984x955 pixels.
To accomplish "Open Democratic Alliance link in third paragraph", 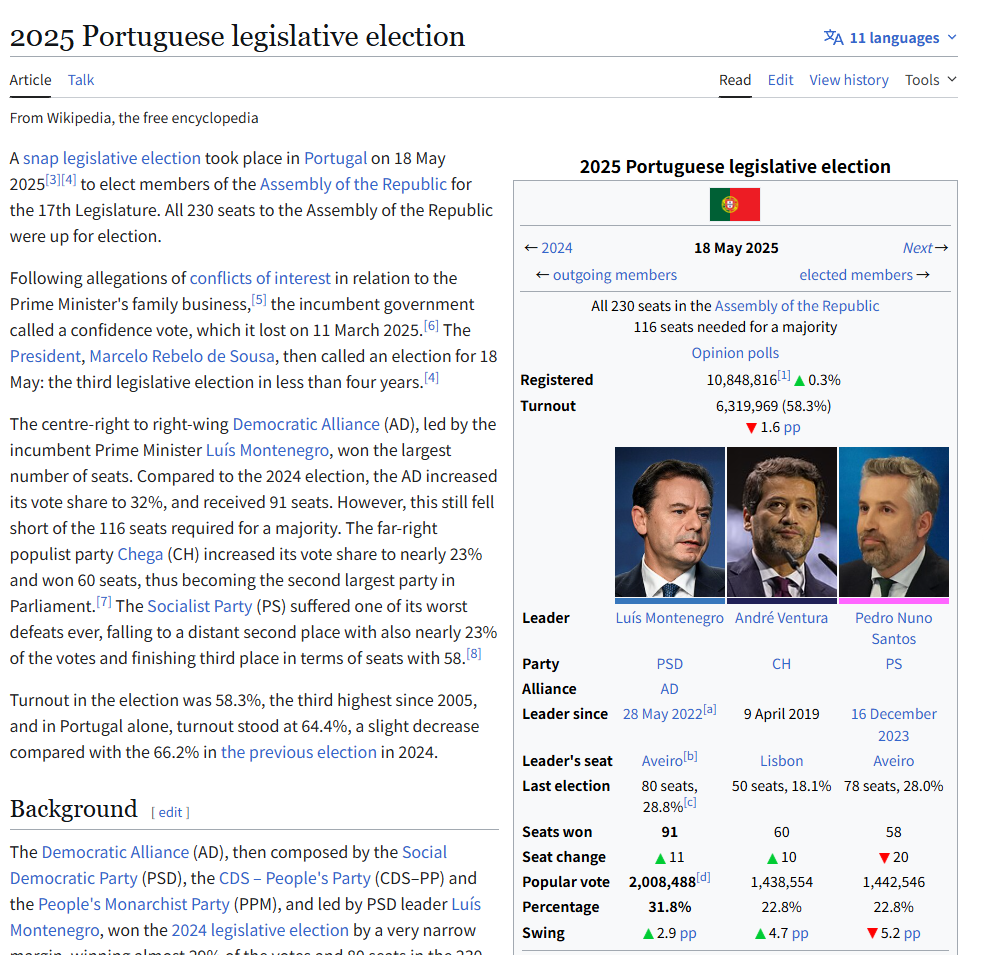I will (306, 424).
